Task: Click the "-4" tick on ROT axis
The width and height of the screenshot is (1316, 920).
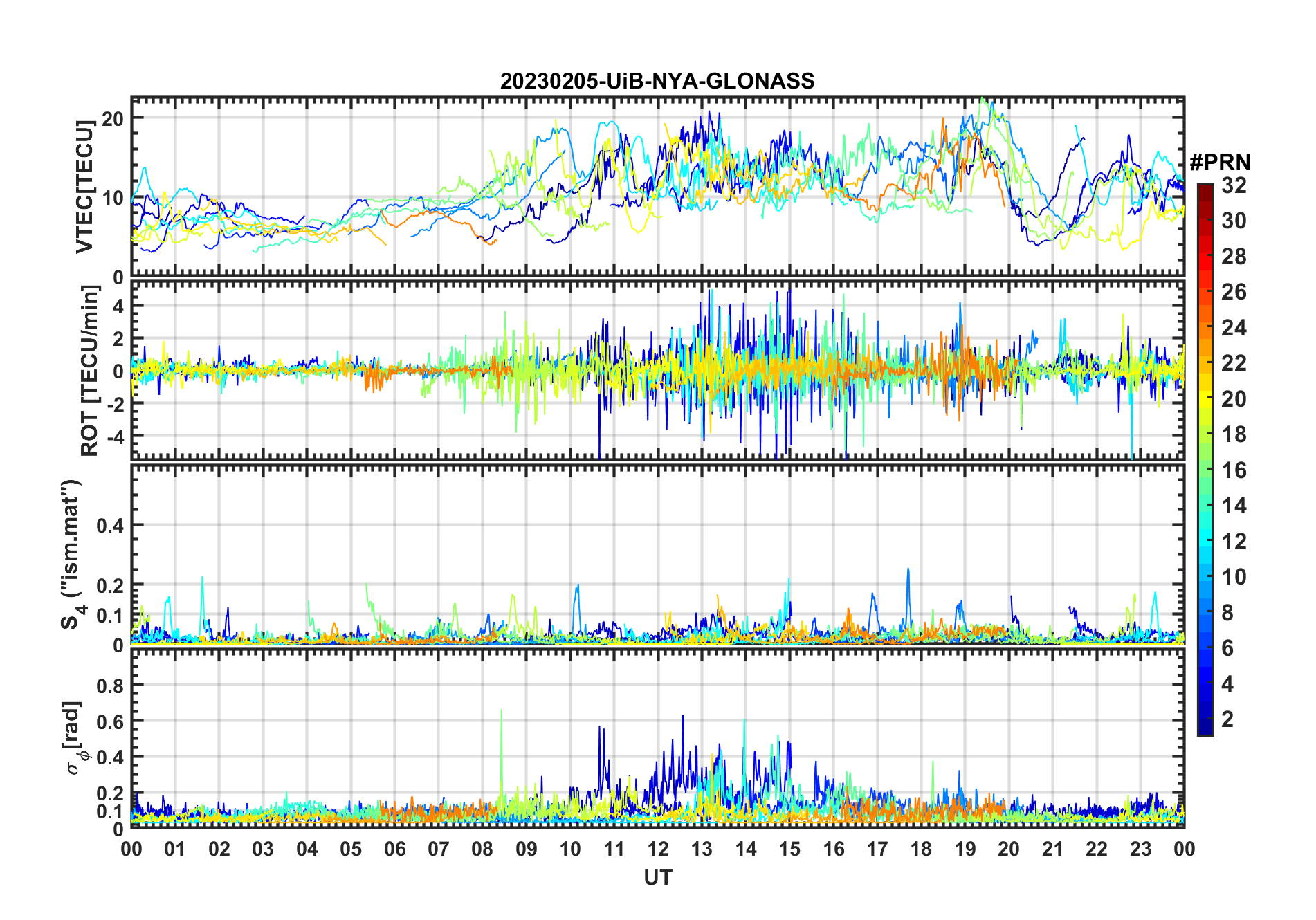Action: 114,436
